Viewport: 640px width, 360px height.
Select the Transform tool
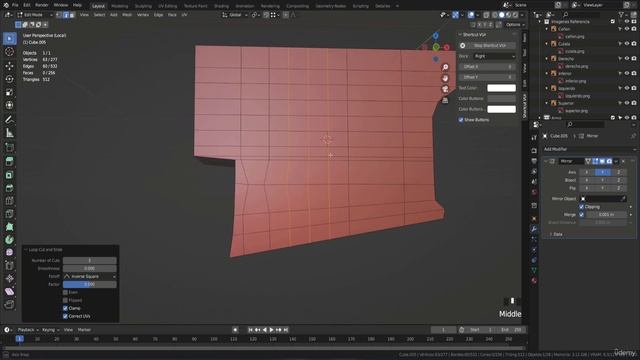(x=9, y=105)
